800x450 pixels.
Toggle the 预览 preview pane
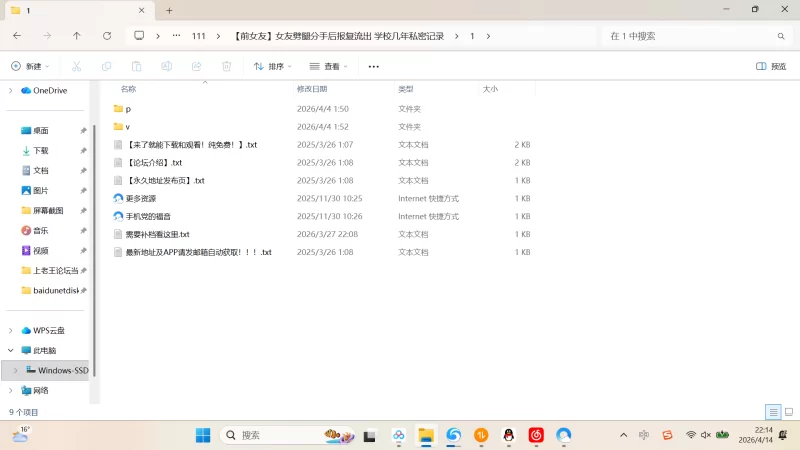(770, 66)
